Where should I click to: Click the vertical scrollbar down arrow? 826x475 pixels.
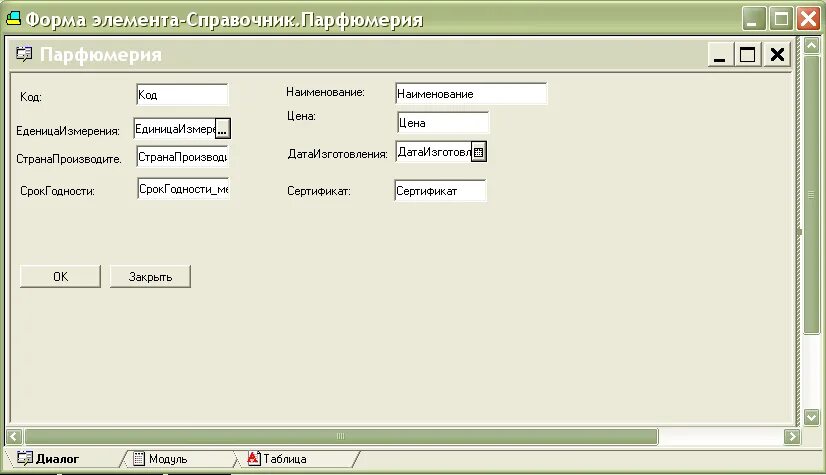(x=811, y=418)
